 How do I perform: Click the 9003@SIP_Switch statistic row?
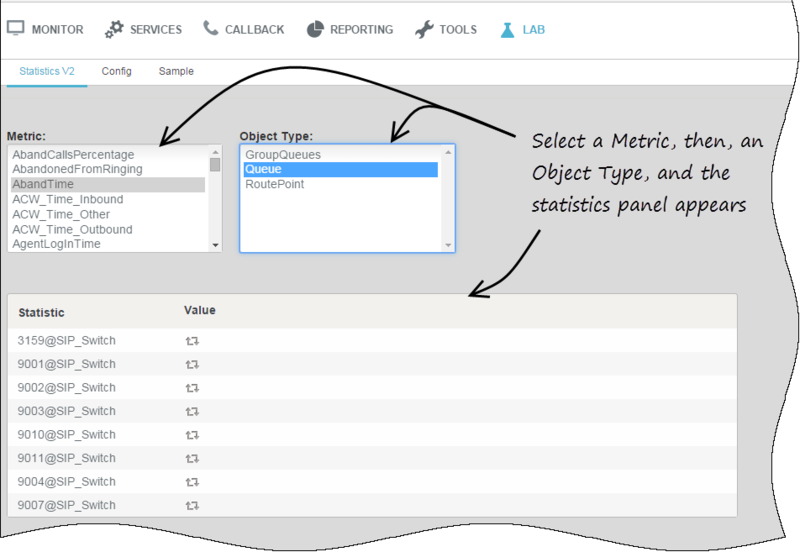(x=372, y=411)
